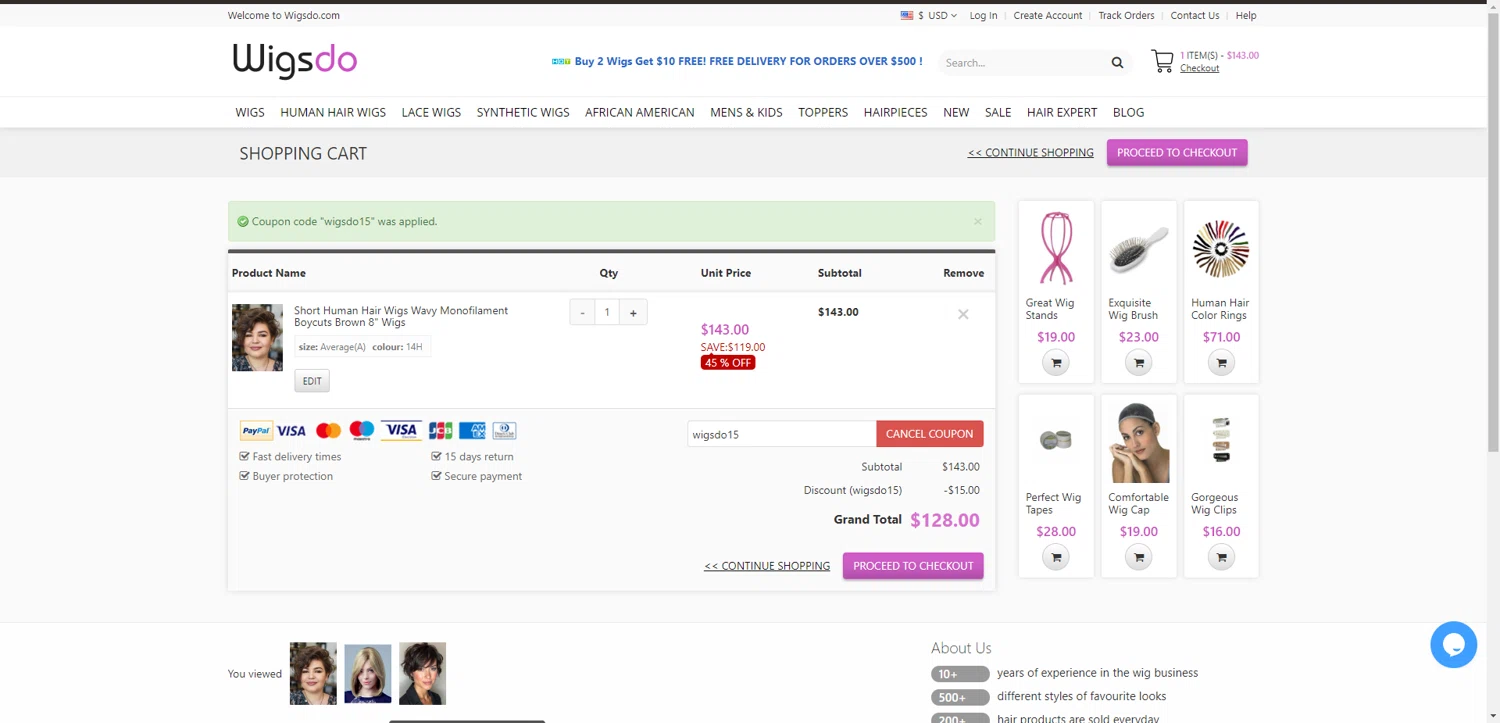
Task: Increase quantity with plus button
Action: (633, 313)
